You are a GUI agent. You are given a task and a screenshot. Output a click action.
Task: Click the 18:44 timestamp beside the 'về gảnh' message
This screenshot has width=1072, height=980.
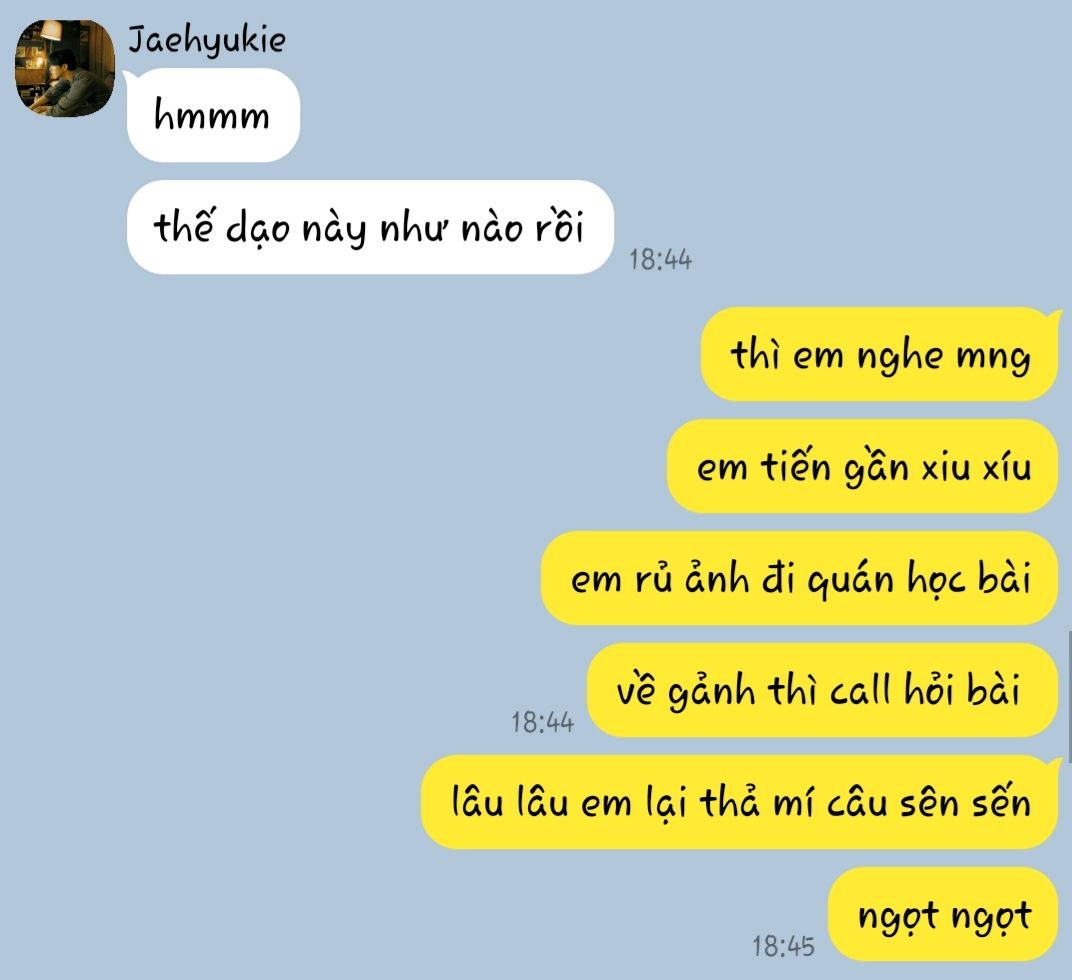tap(543, 722)
